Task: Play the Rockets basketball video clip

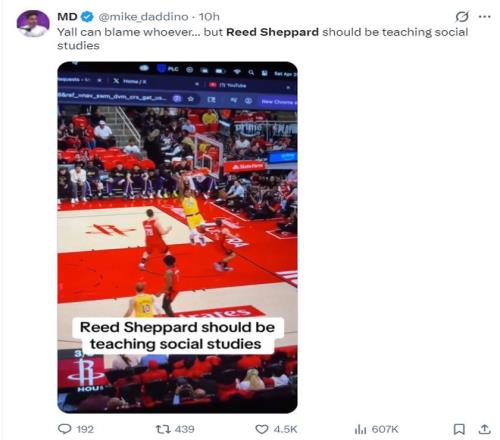Action: 177,237
